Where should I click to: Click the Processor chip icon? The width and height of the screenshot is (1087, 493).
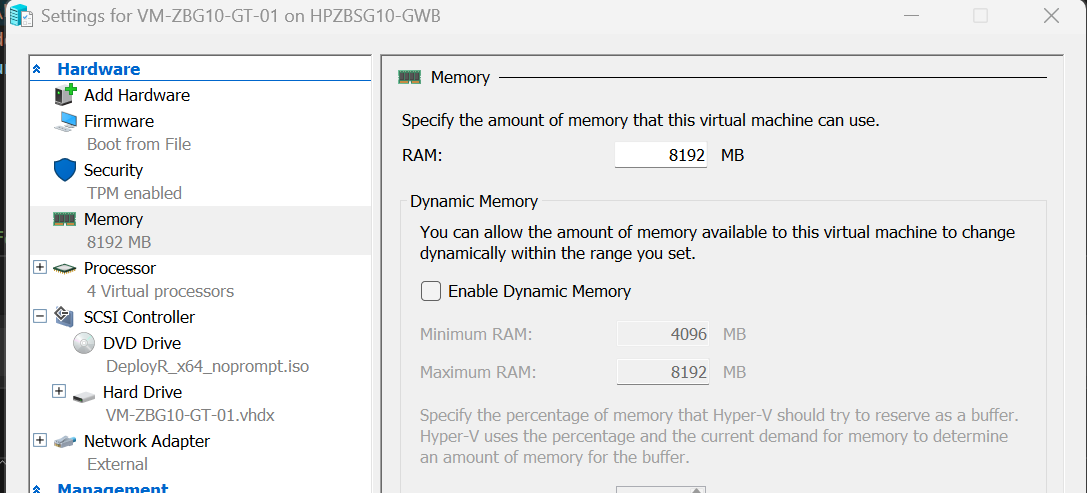point(64,268)
